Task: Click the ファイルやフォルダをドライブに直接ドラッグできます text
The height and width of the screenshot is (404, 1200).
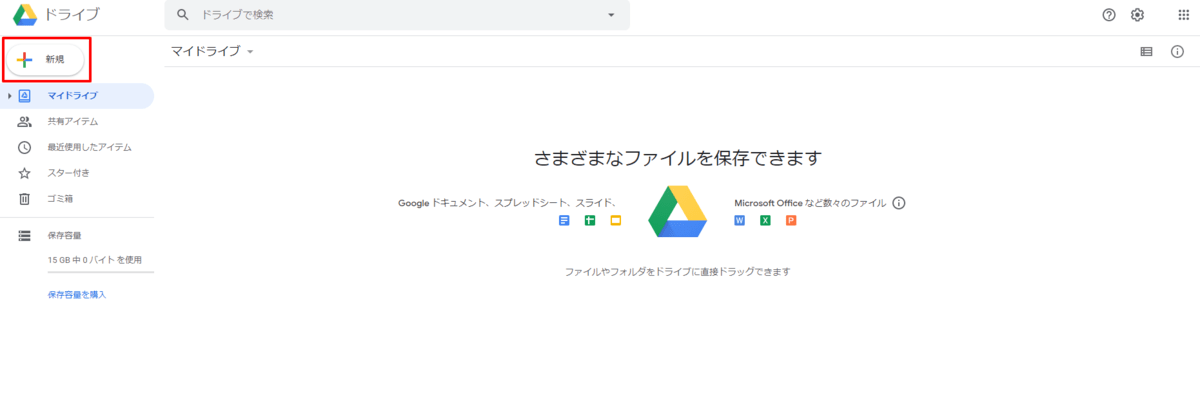Action: (678, 272)
